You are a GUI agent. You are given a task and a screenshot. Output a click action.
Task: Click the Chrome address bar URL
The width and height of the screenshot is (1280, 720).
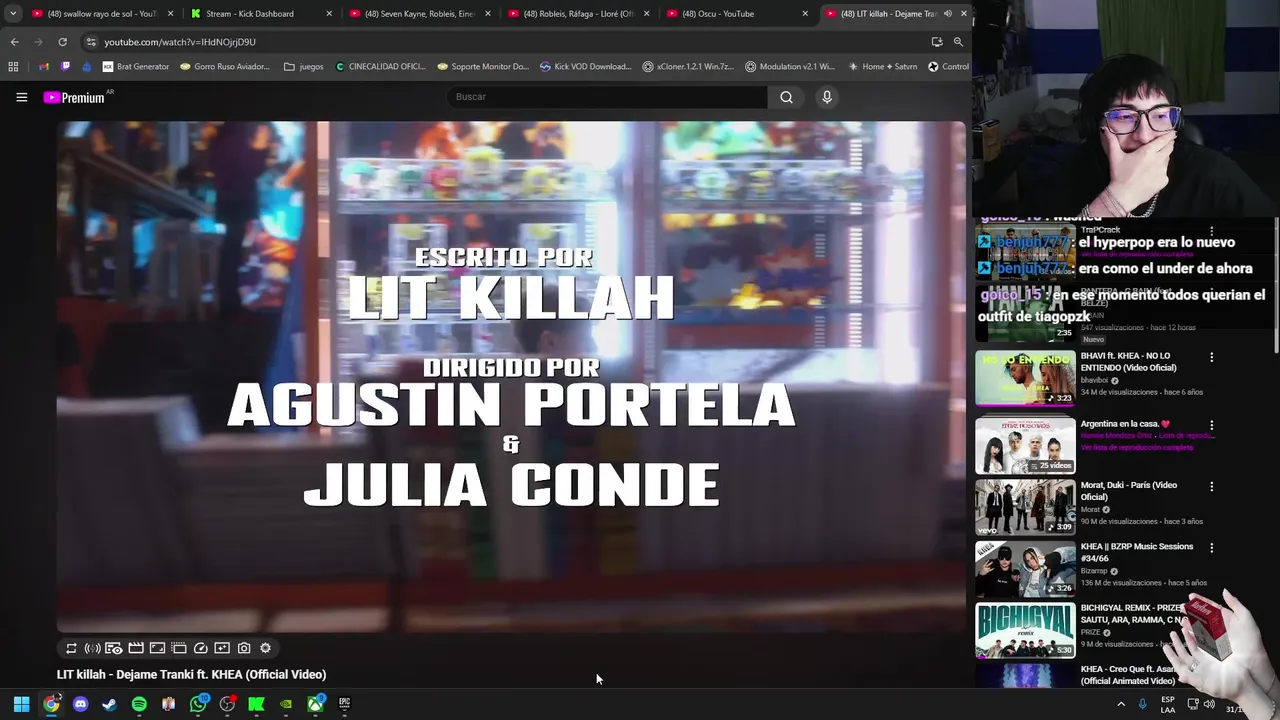tap(180, 42)
